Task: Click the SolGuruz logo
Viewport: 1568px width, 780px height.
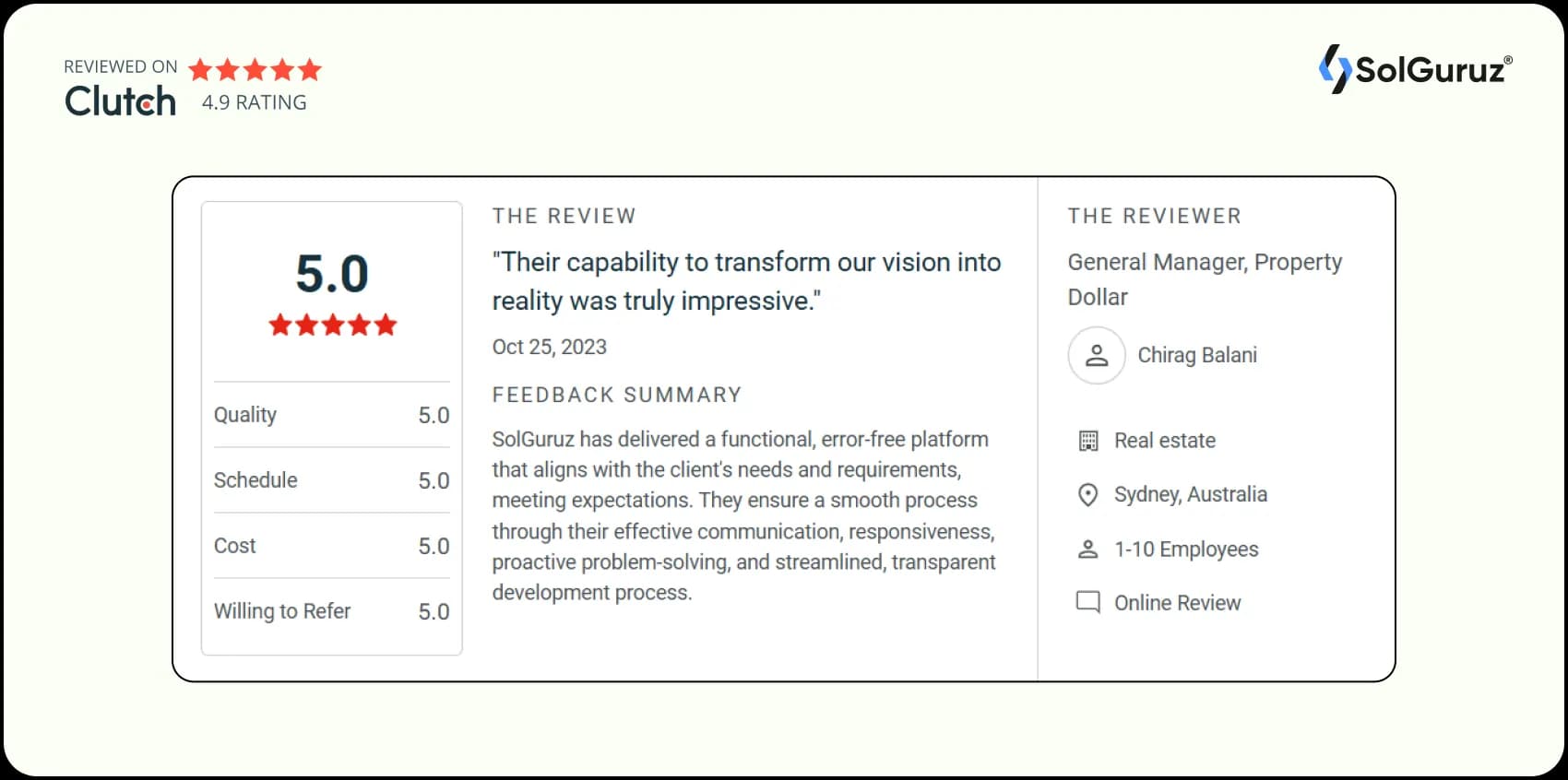Action: click(x=1415, y=69)
